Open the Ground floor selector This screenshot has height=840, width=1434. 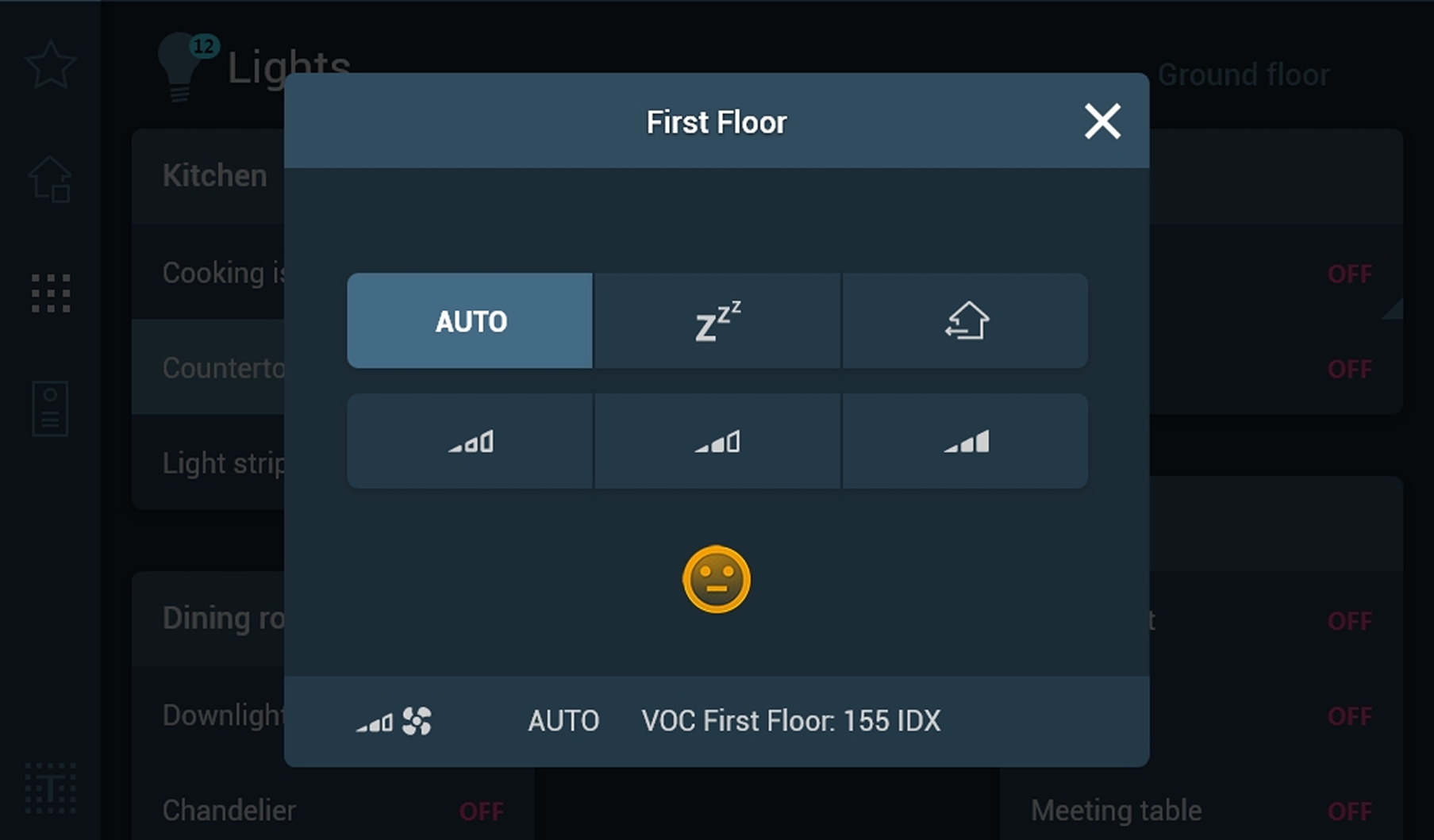(1243, 75)
